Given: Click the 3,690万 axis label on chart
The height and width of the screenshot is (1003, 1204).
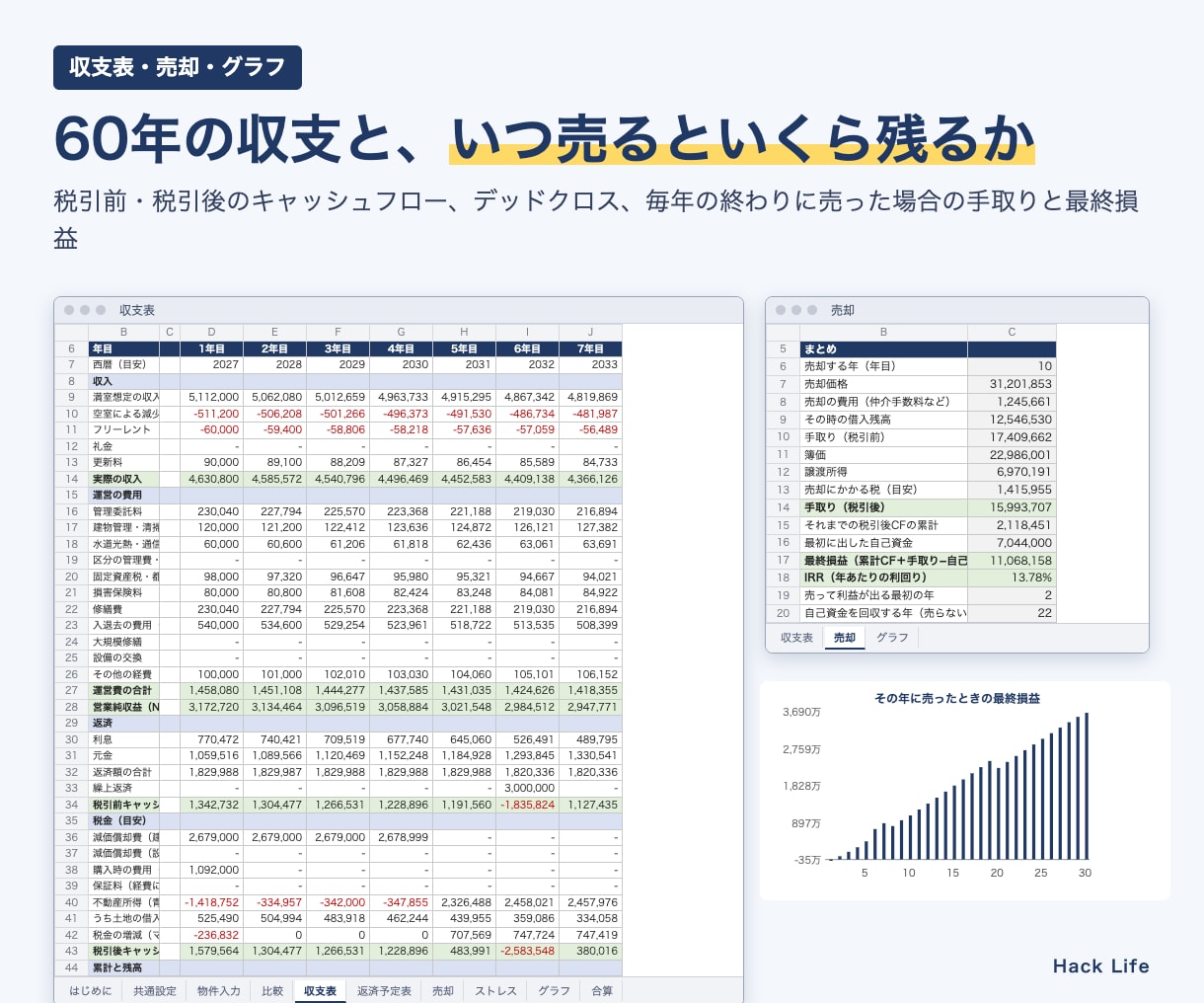Looking at the screenshot, I should tap(801, 712).
